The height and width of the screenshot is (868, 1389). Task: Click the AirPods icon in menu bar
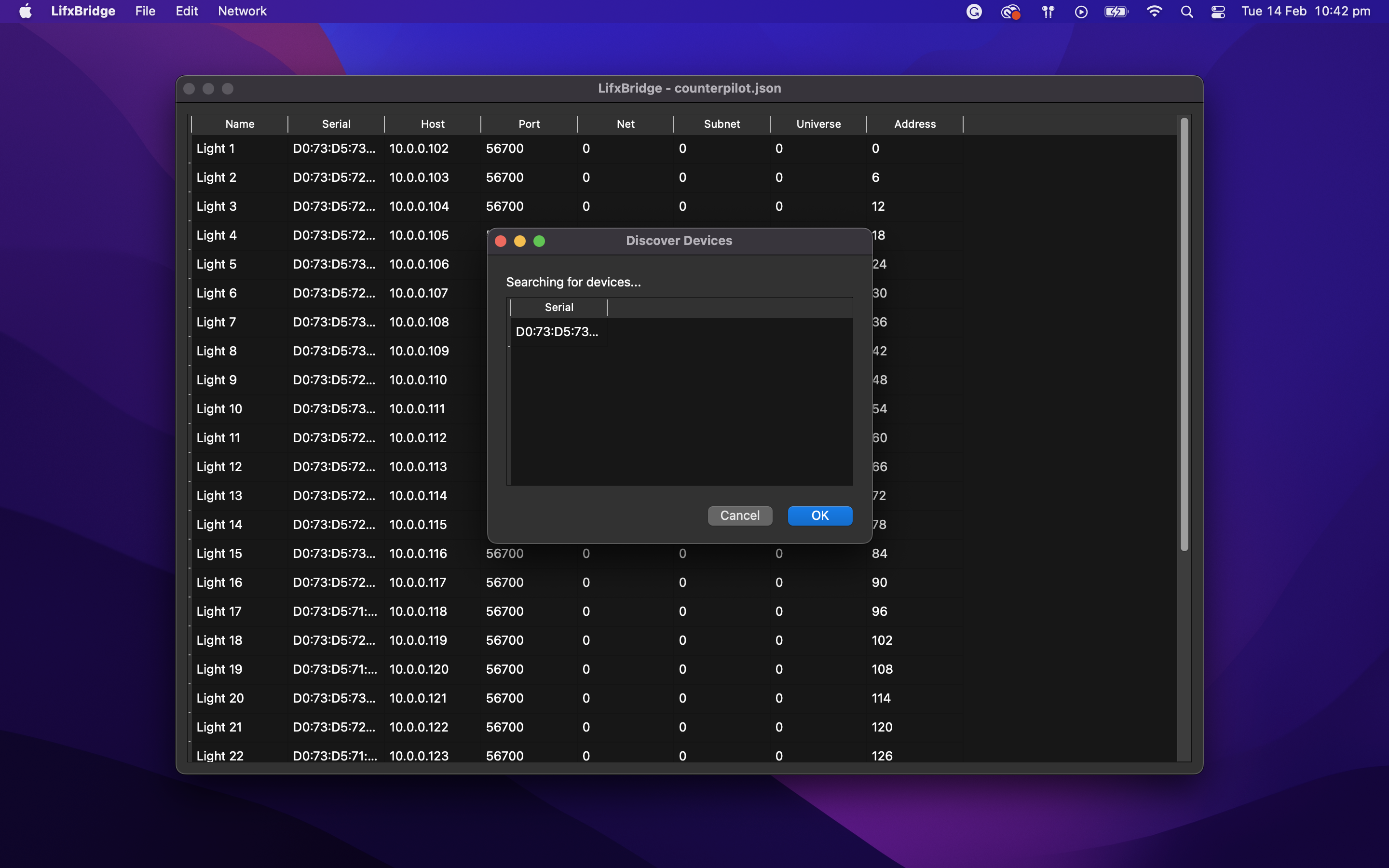(1048, 12)
